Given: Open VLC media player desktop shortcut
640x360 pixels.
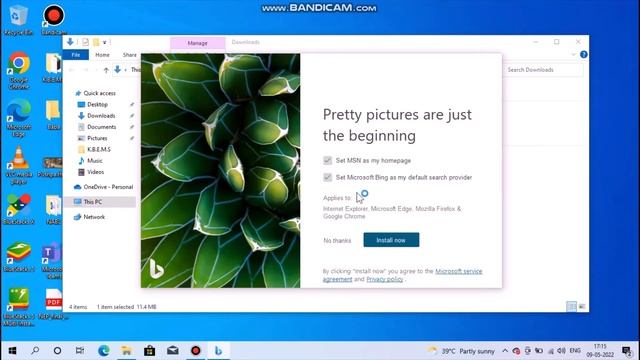Looking at the screenshot, I should pyautogui.click(x=19, y=165).
